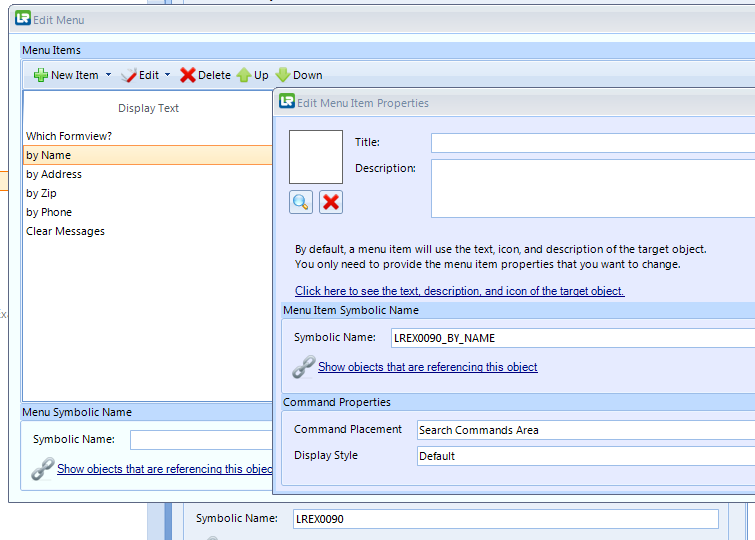Open link to see target object text and icon
The image size is (755, 540).
point(460,291)
